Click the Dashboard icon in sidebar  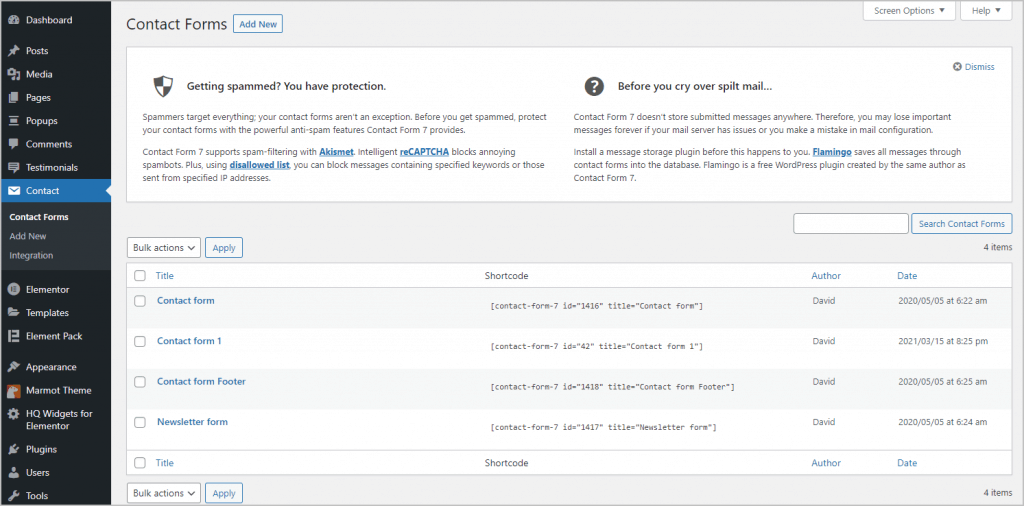tap(14, 20)
